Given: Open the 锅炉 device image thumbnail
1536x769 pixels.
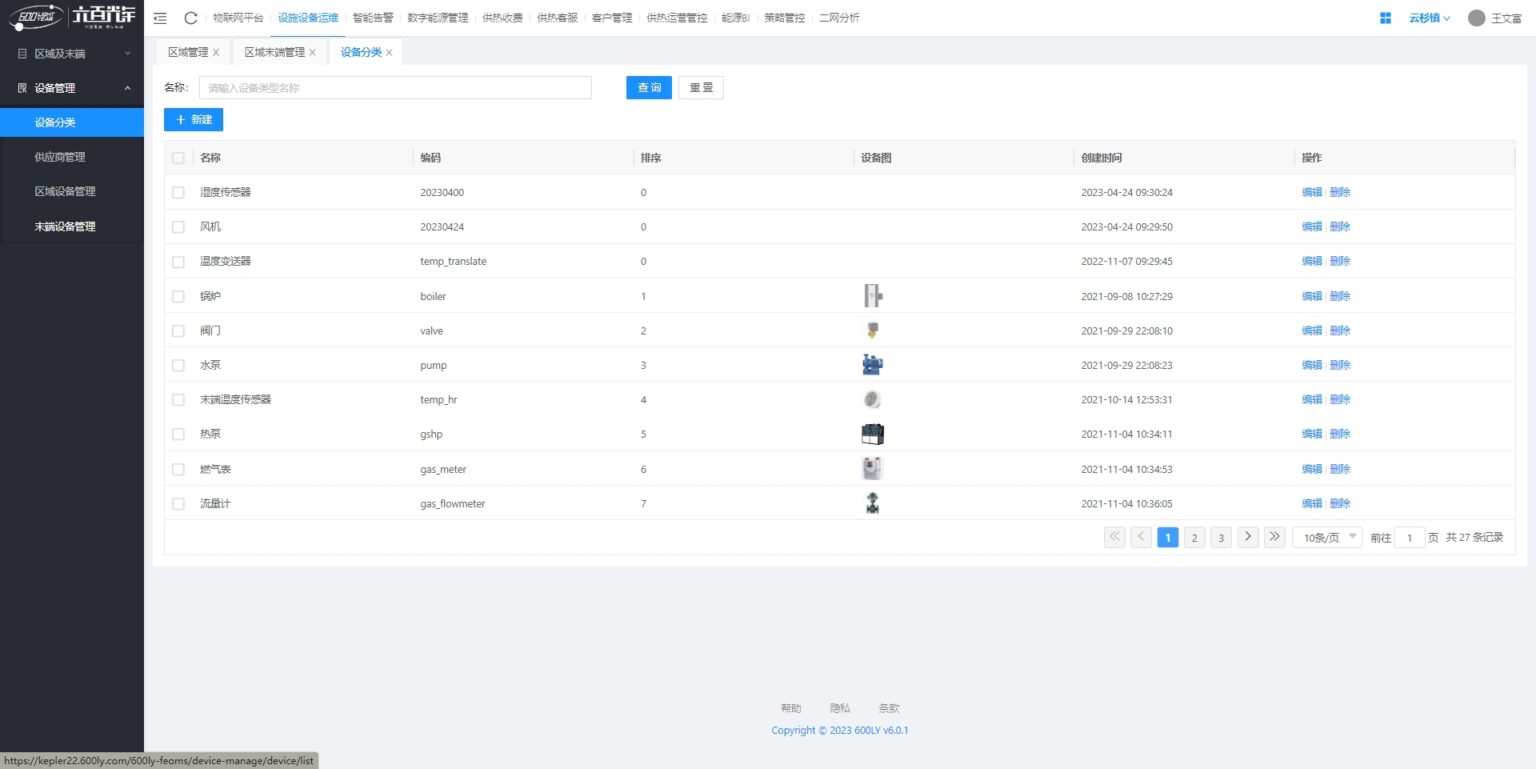Looking at the screenshot, I should click(x=873, y=296).
